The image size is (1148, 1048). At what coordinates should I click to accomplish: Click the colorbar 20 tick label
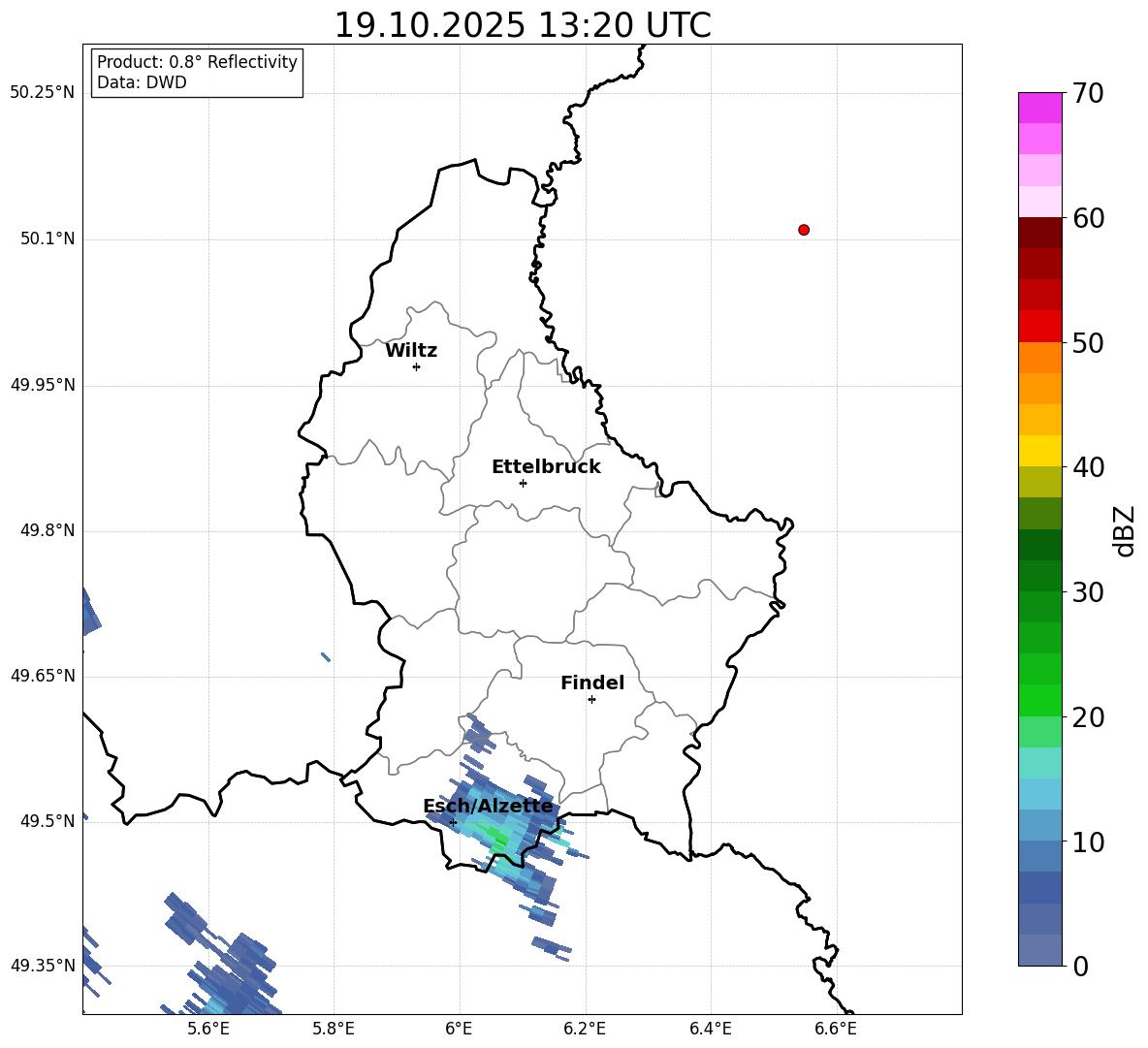(x=1089, y=717)
